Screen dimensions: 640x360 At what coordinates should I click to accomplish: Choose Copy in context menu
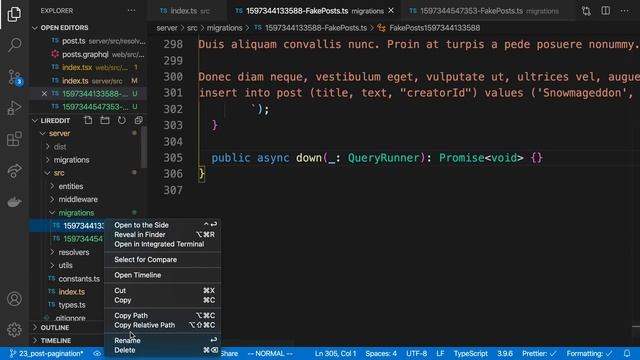coord(163,300)
